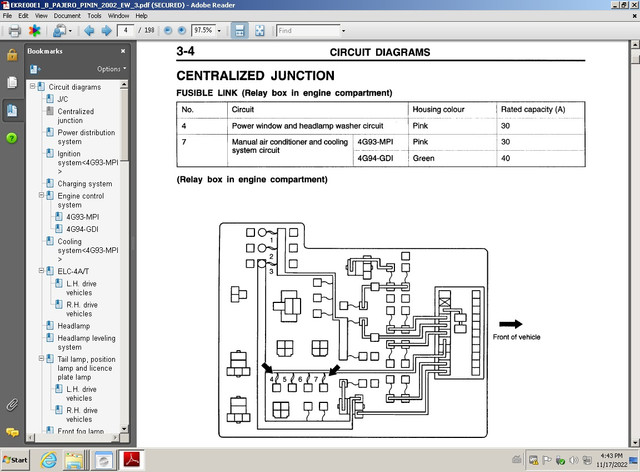Click document scrollbar up arrow

635,45
